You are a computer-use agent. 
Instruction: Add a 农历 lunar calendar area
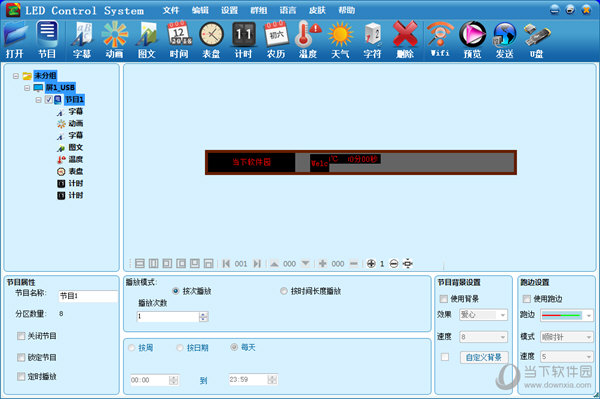(276, 40)
